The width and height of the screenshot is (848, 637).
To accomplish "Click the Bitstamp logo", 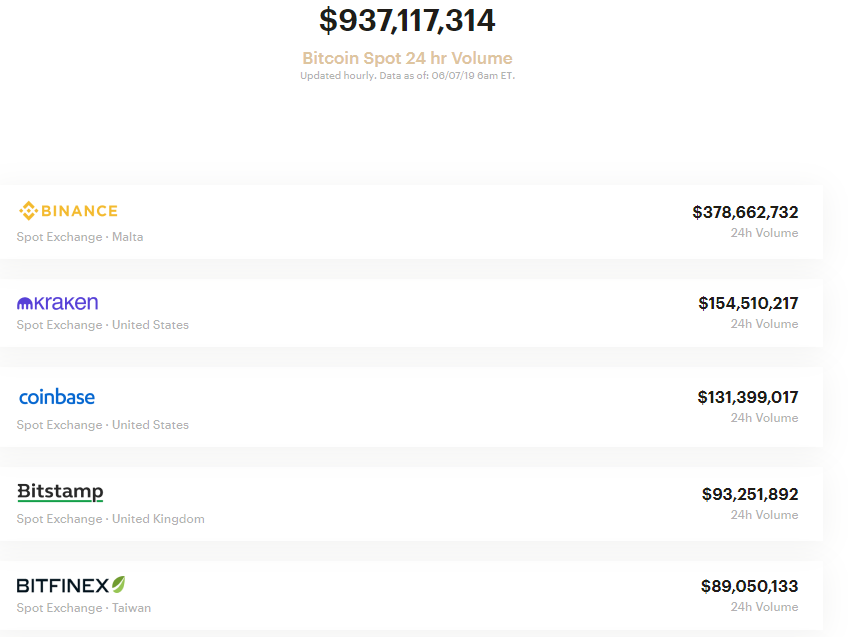I will click(60, 492).
